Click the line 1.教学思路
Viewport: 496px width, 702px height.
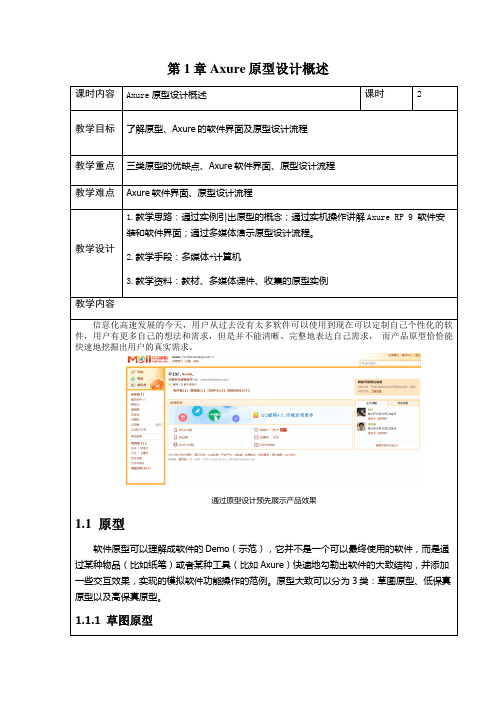click(285, 225)
